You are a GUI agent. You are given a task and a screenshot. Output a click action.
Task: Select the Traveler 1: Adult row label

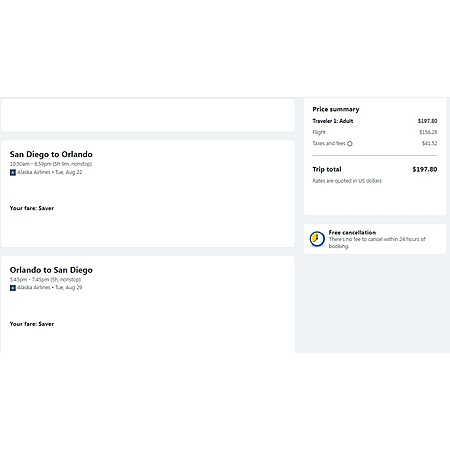coord(333,121)
